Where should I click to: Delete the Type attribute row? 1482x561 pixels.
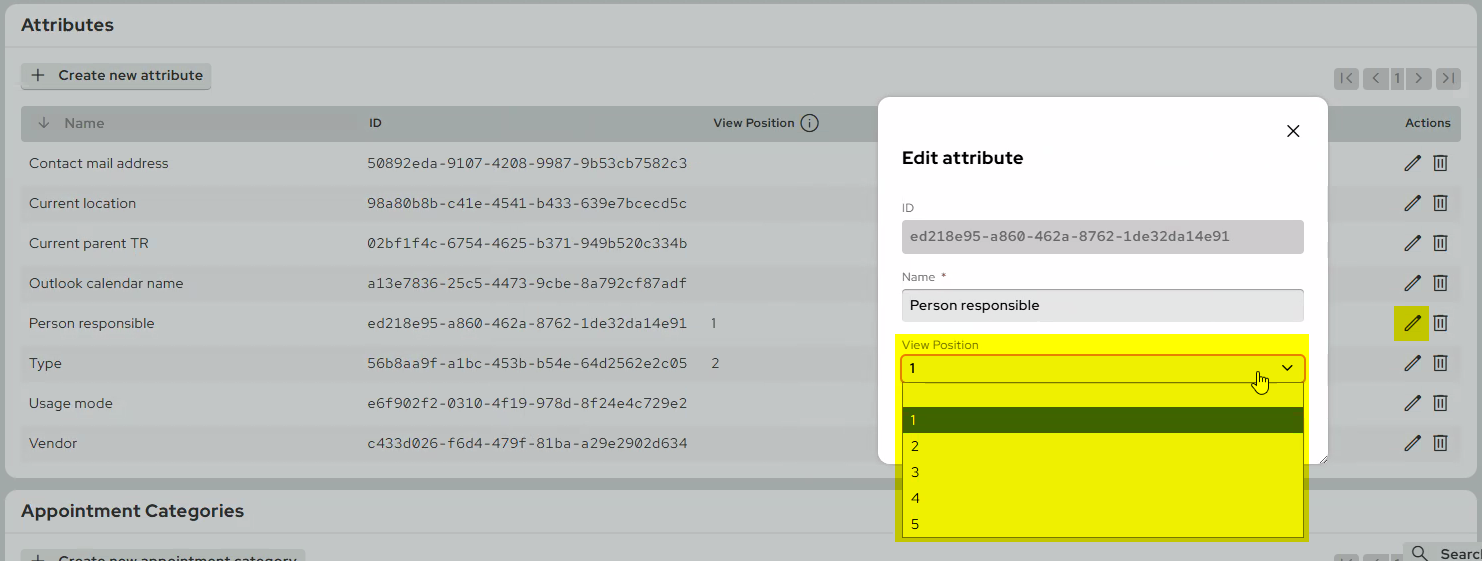coord(1440,363)
